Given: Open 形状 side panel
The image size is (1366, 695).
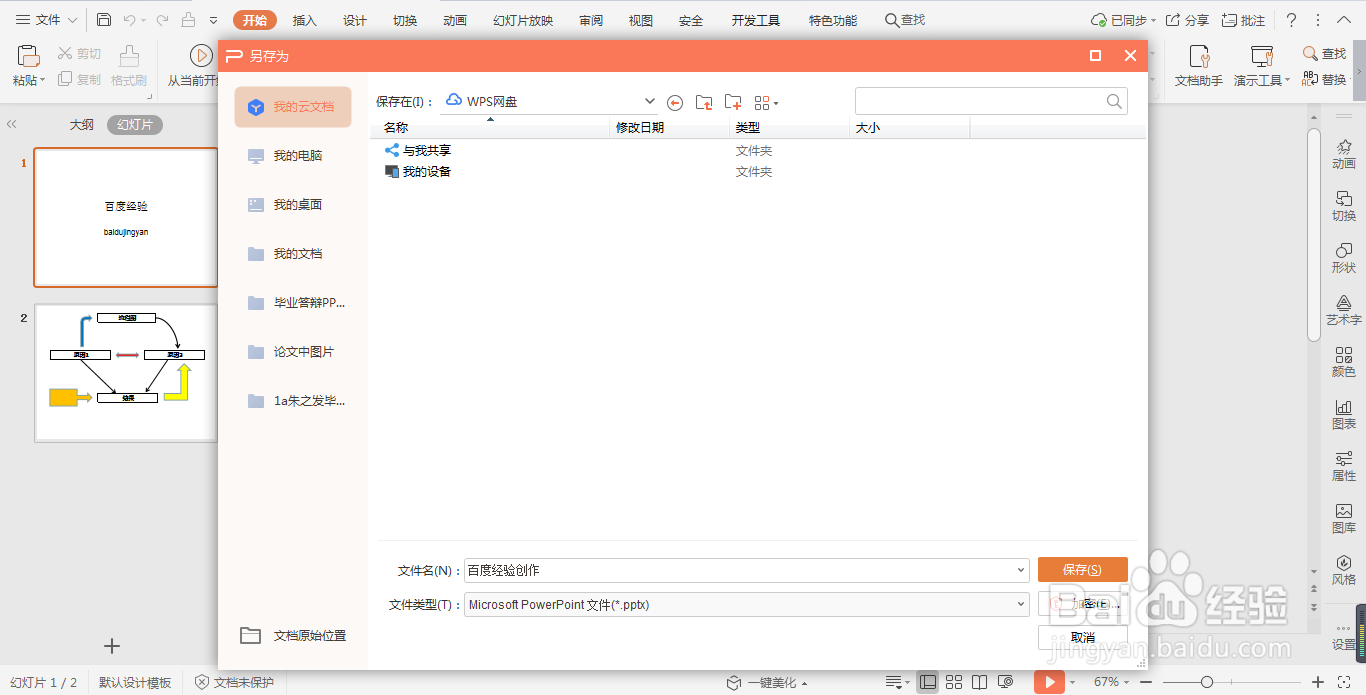Looking at the screenshot, I should (x=1344, y=258).
